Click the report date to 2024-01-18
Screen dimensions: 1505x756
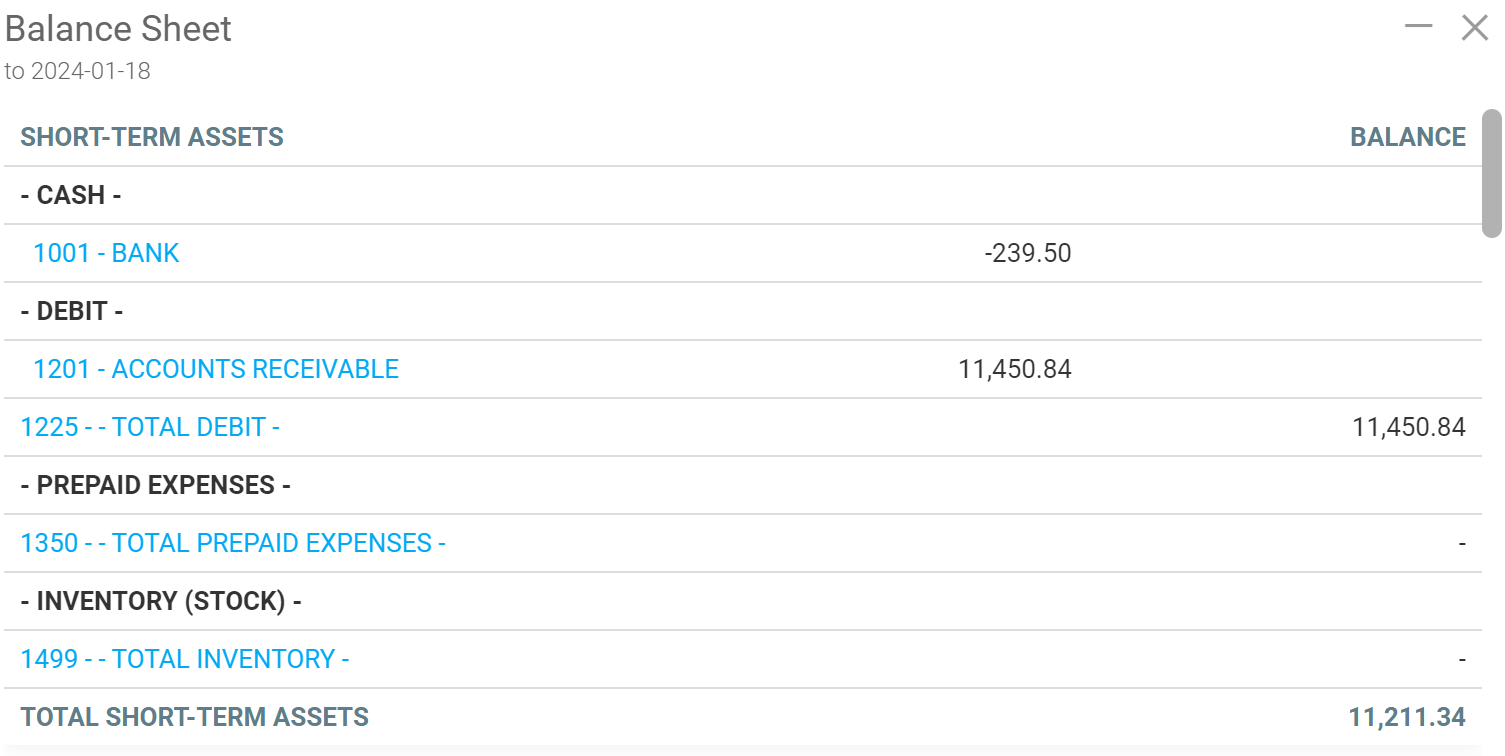(78, 71)
